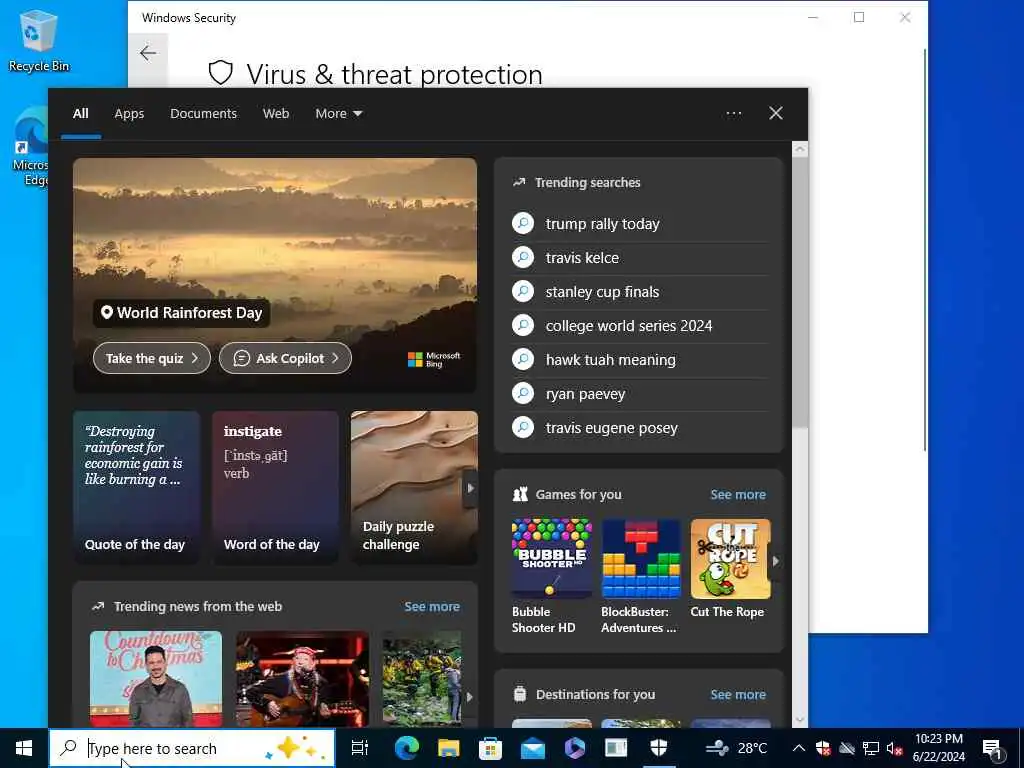Search for stanley cup finals
1024x768 pixels.
tap(602, 292)
